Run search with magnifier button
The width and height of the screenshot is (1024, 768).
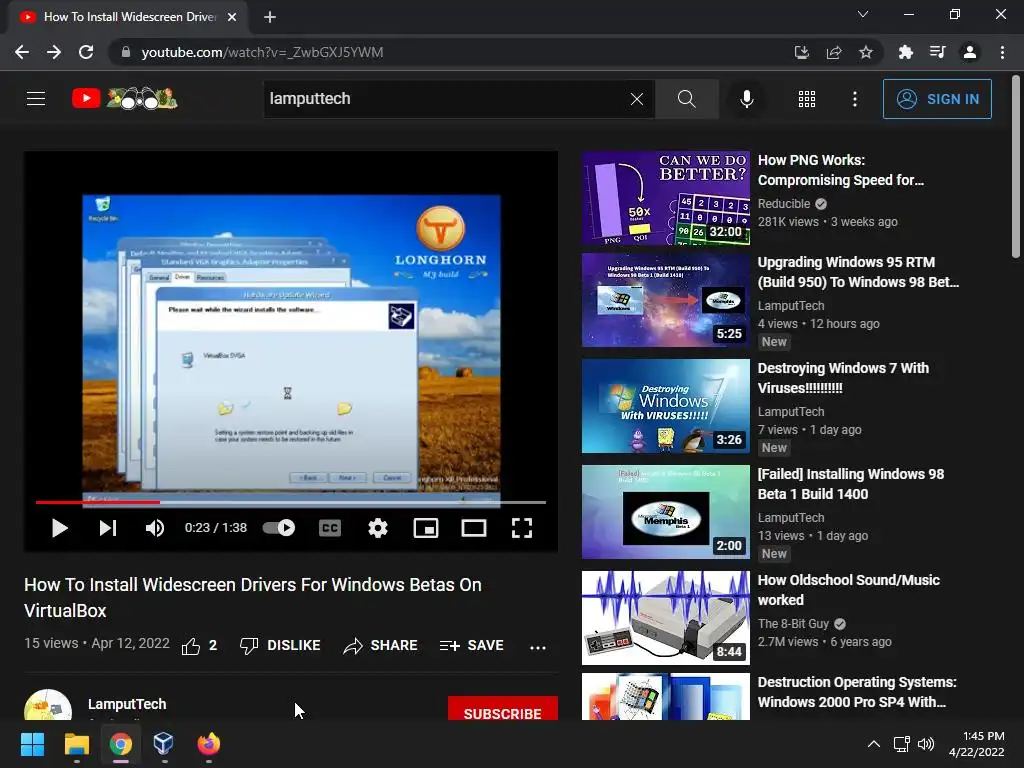[686, 99]
